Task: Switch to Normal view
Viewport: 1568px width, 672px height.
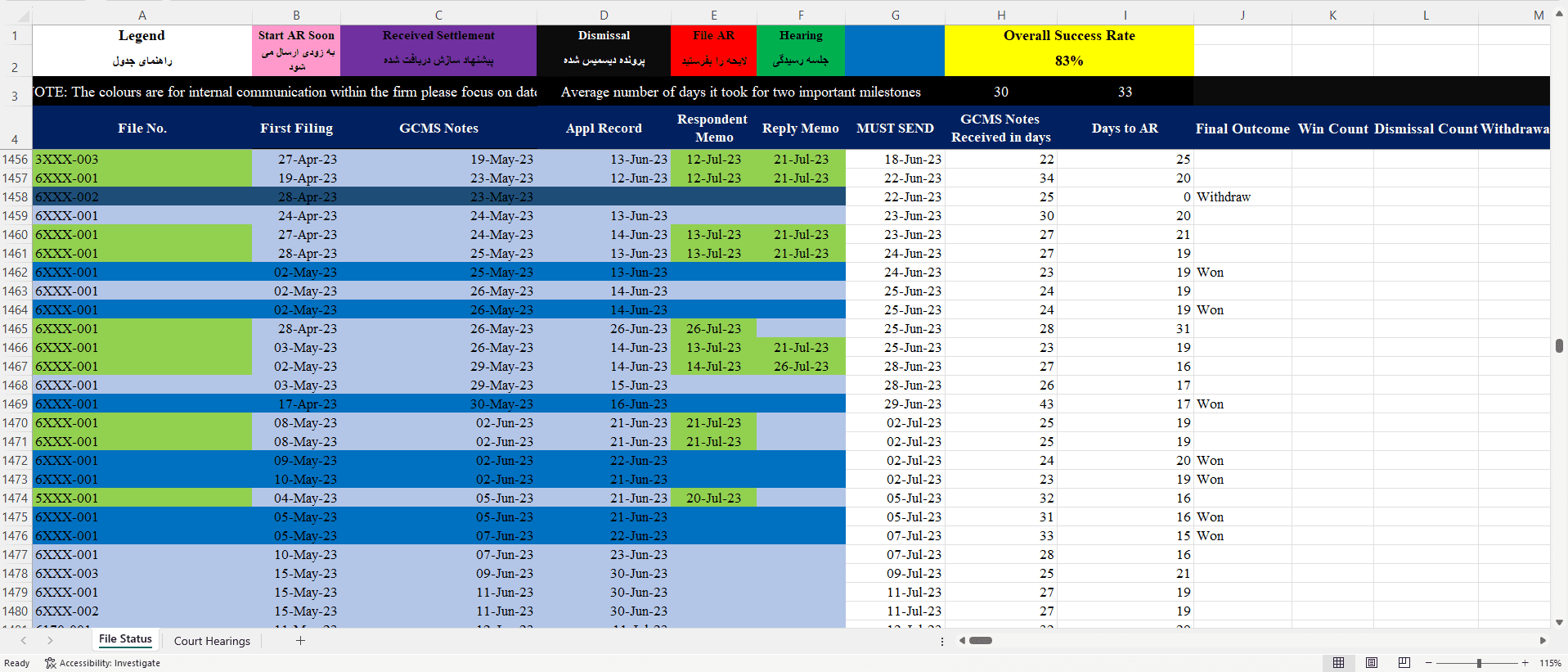Action: pyautogui.click(x=1338, y=663)
